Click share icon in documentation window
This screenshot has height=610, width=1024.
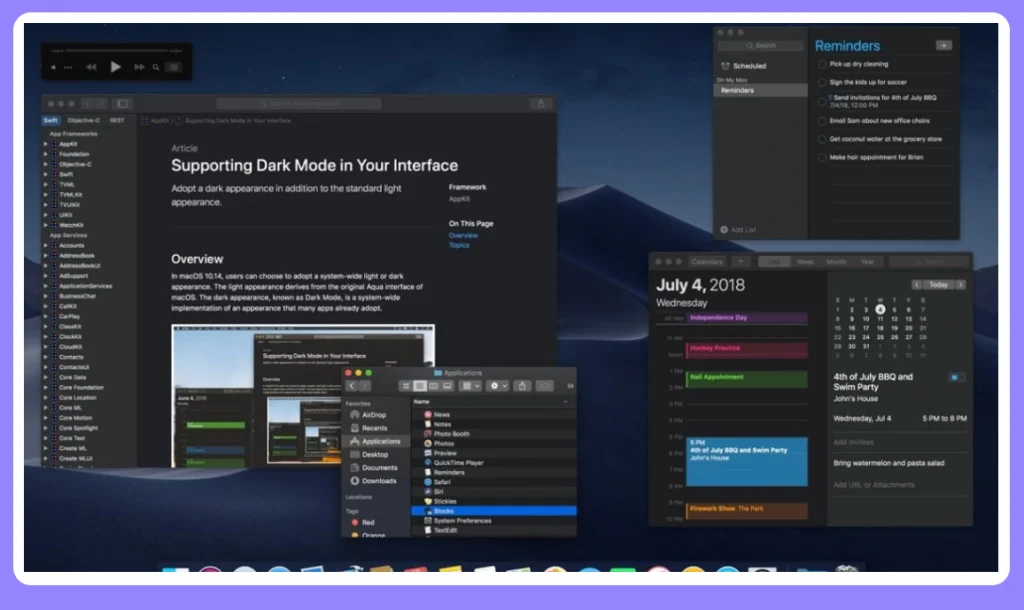pyautogui.click(x=541, y=103)
